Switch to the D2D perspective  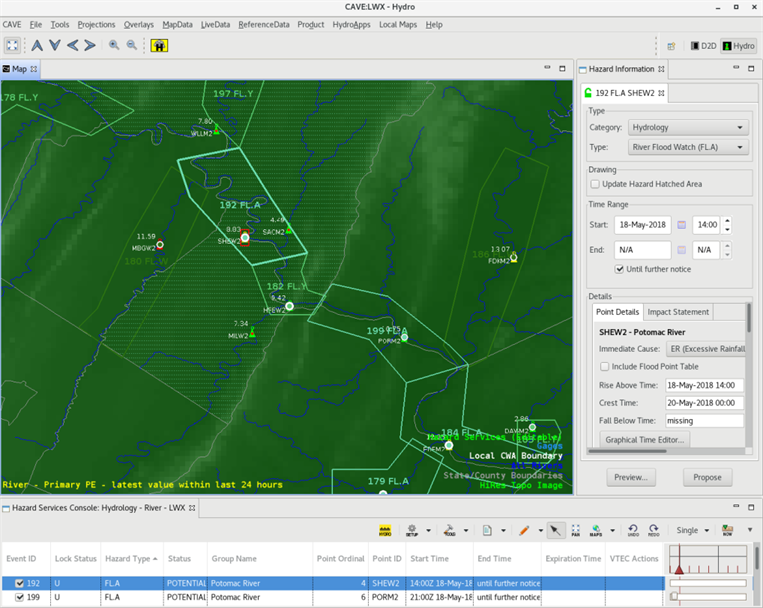point(704,46)
